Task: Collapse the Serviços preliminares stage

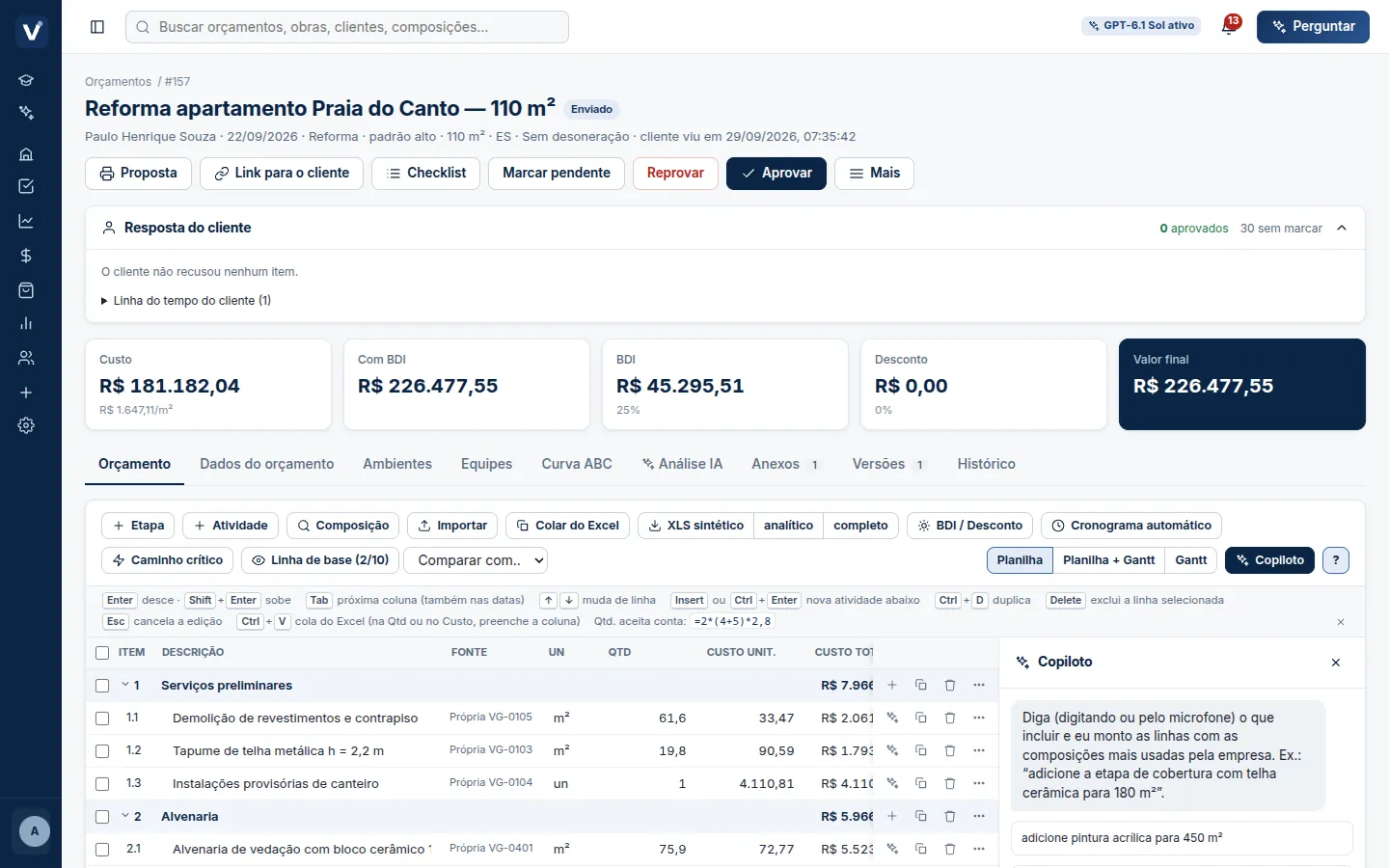Action: pyautogui.click(x=125, y=685)
